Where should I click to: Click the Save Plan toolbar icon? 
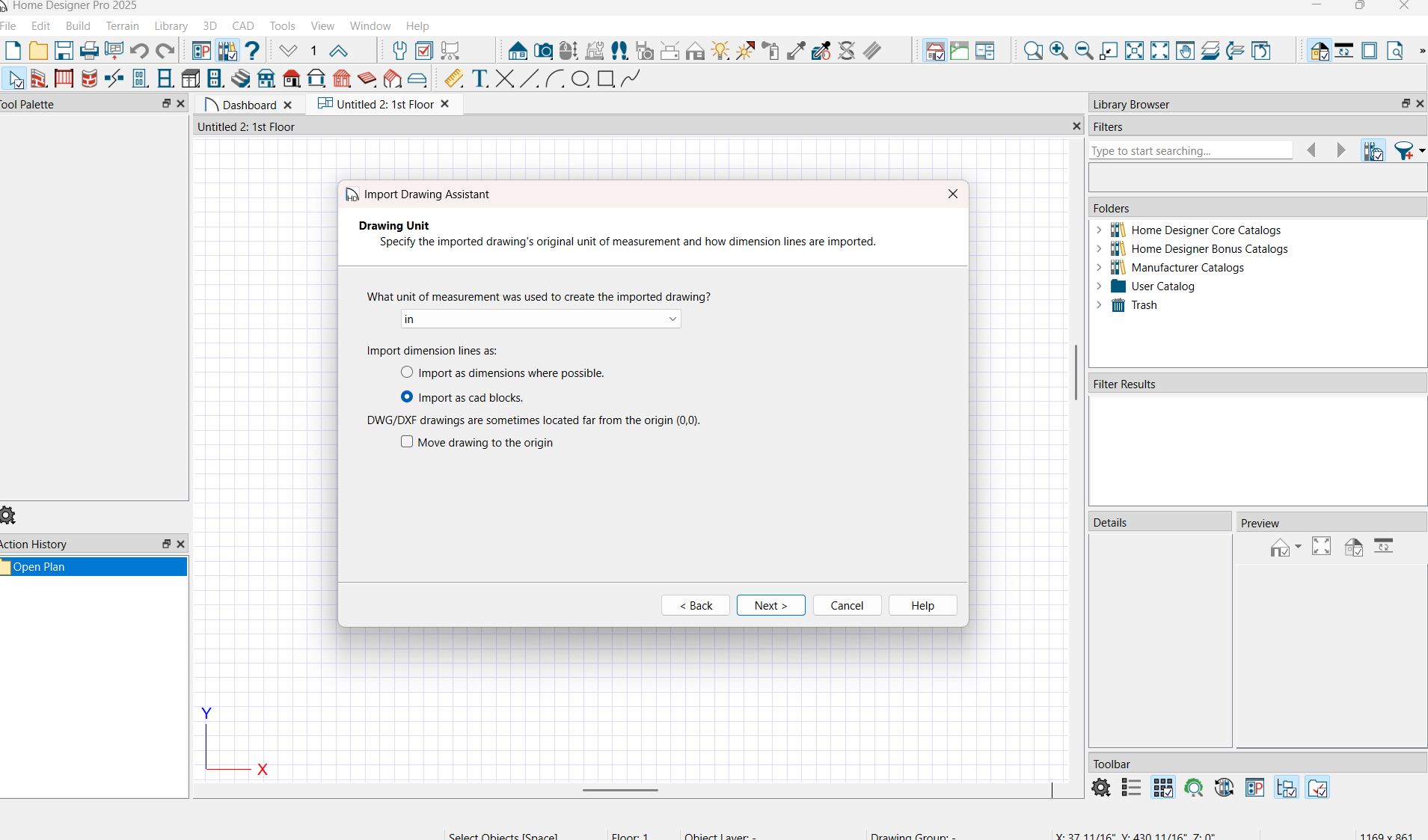coord(64,51)
